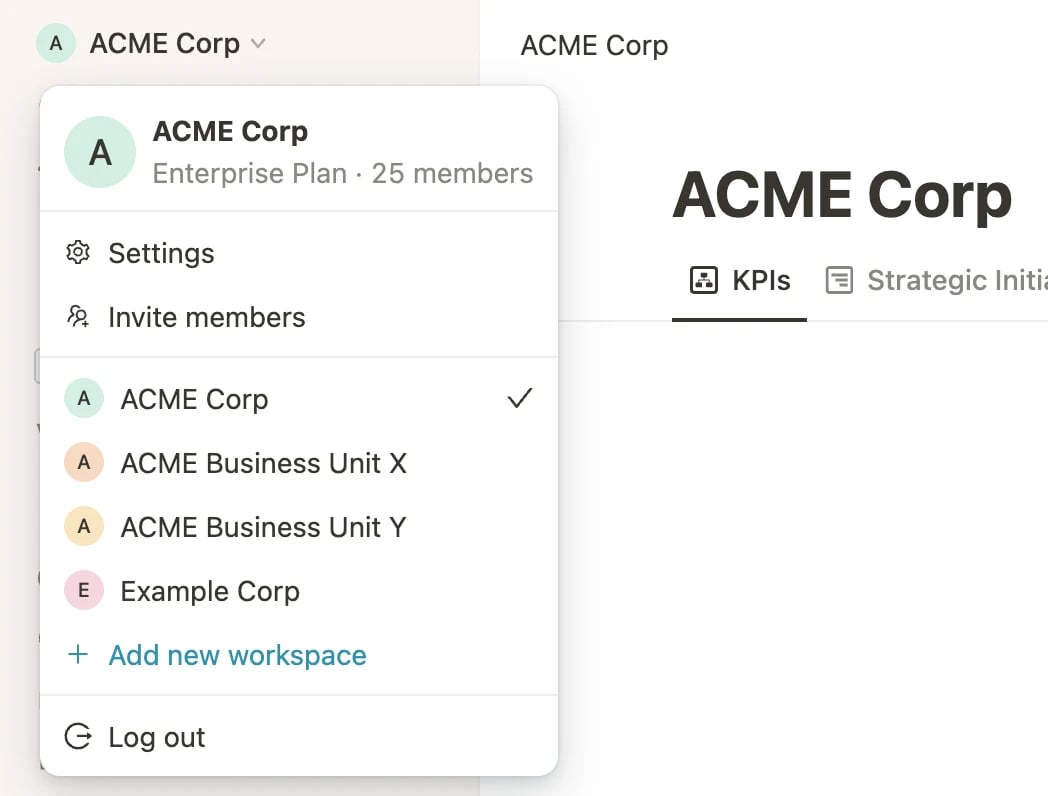Click the pink E avatar for Example Corp
The image size is (1048, 796).
84,590
